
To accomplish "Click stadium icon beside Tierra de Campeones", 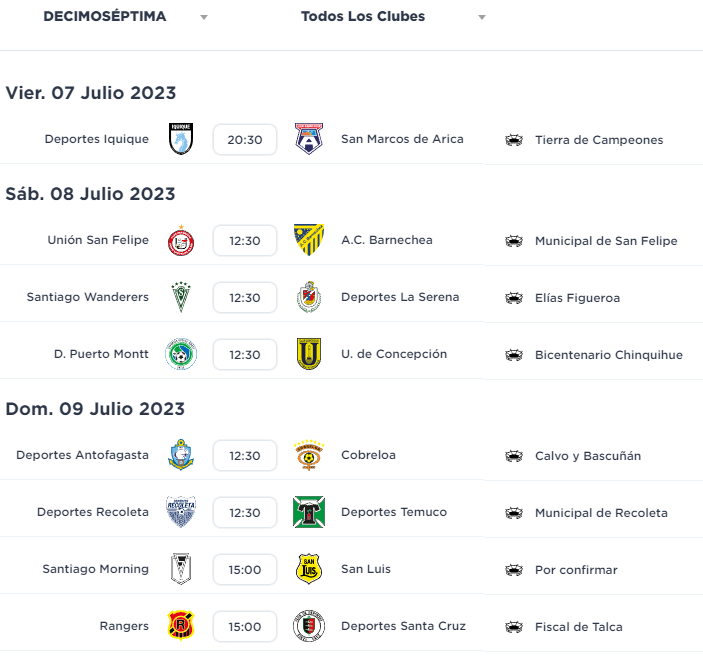I will [x=514, y=140].
